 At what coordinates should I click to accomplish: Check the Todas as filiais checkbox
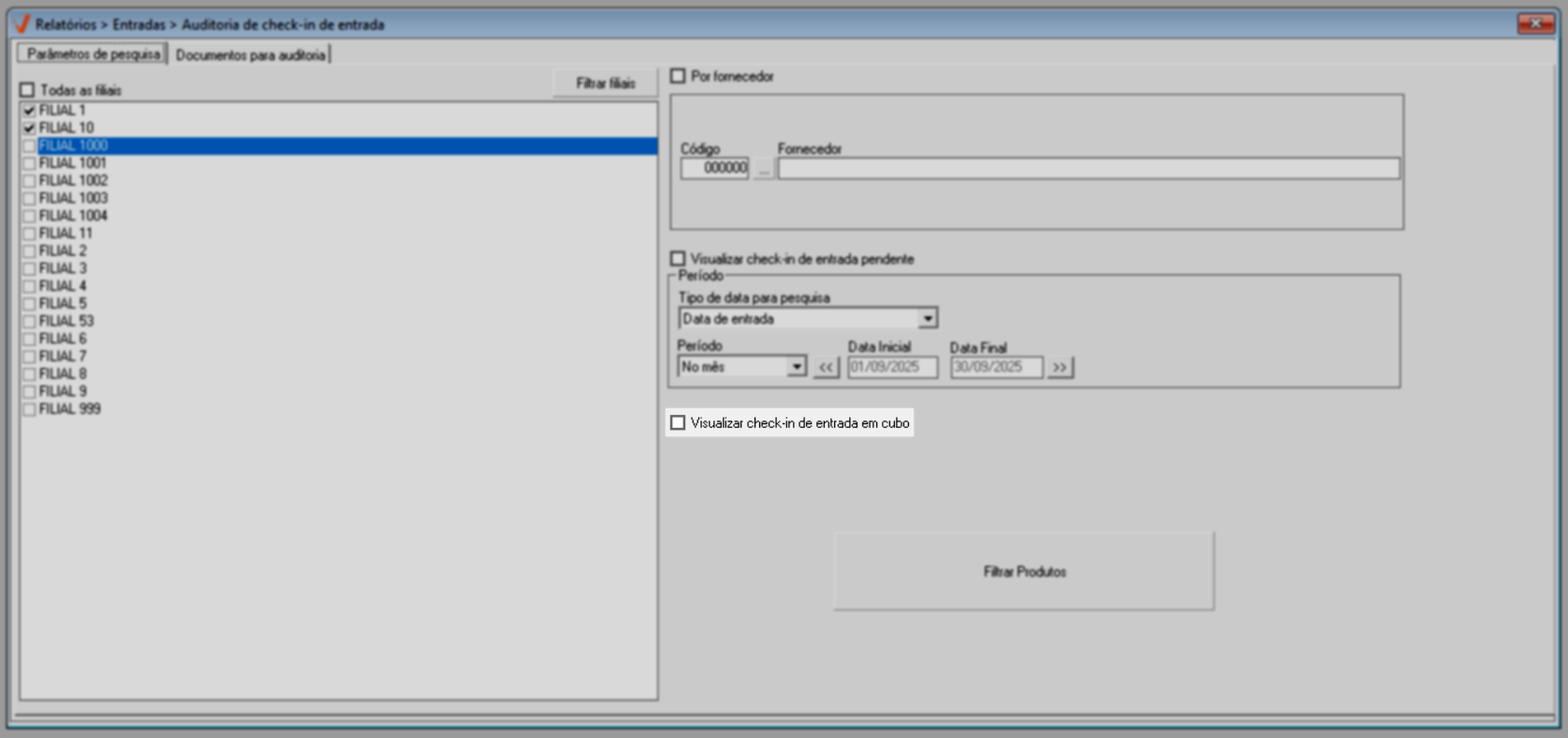click(x=27, y=90)
